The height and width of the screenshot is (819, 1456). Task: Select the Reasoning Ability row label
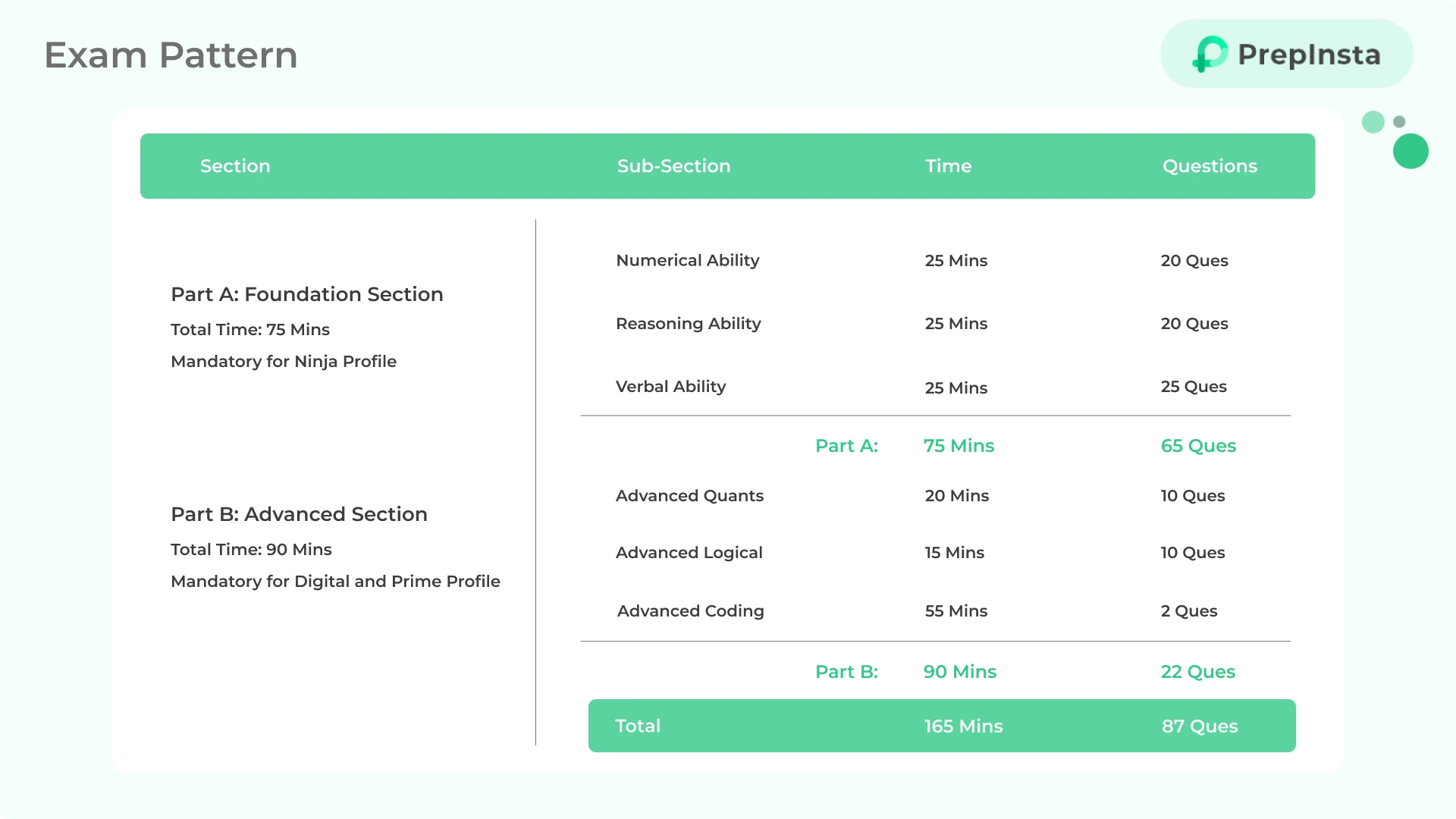coord(689,324)
